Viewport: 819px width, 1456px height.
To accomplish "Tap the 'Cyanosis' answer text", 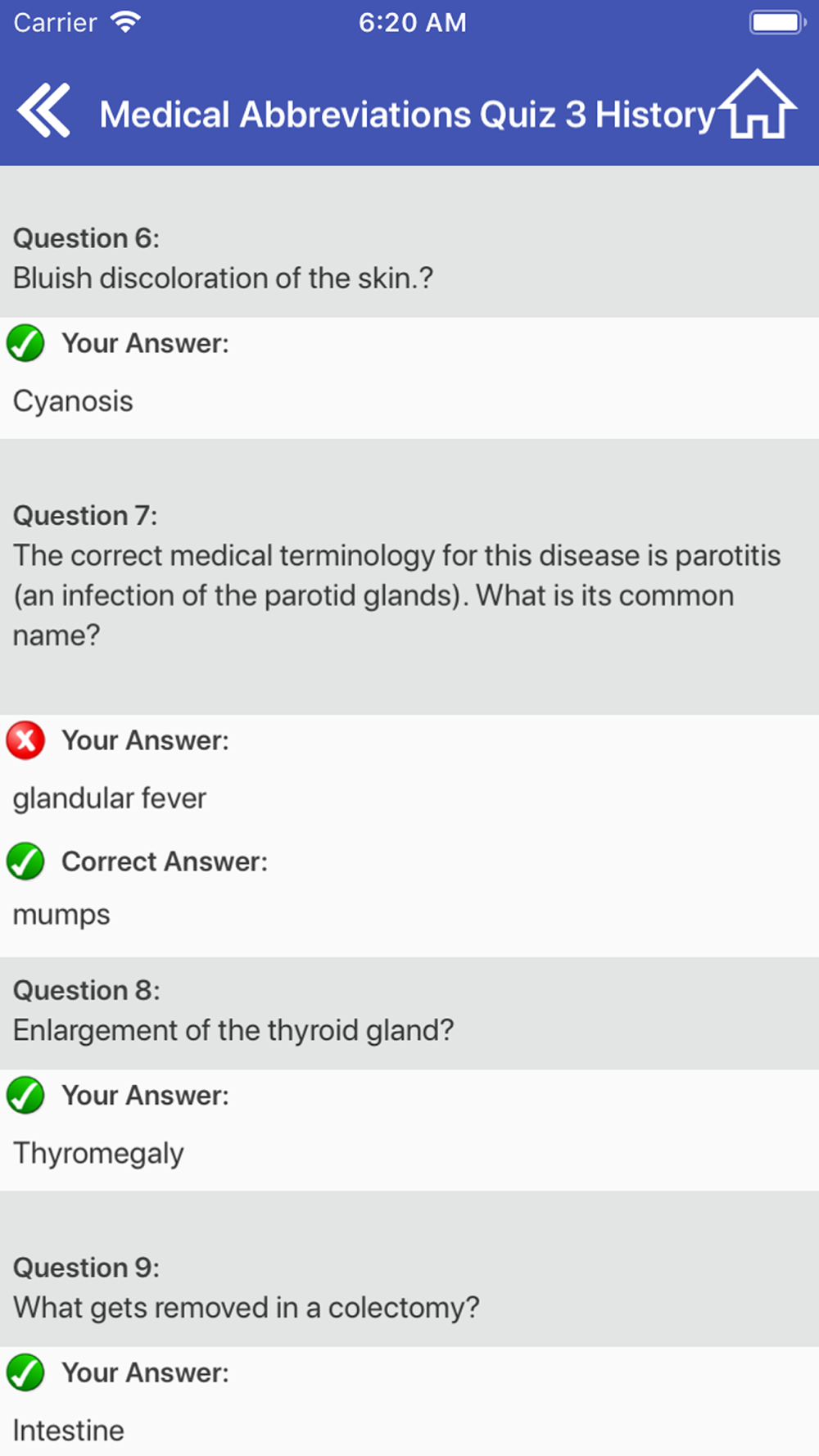I will tap(73, 401).
